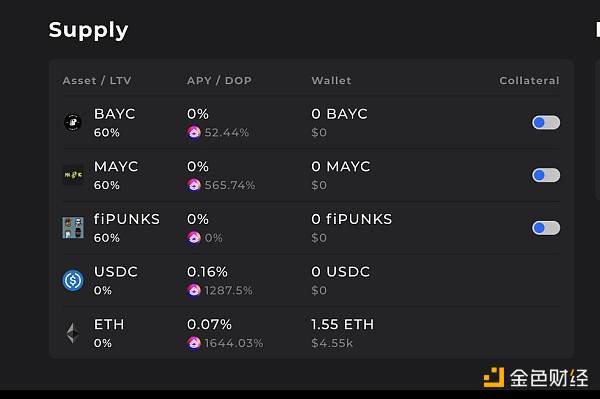Click the Wallet column header
Image resolution: width=600 pixels, height=399 pixels.
tap(331, 81)
